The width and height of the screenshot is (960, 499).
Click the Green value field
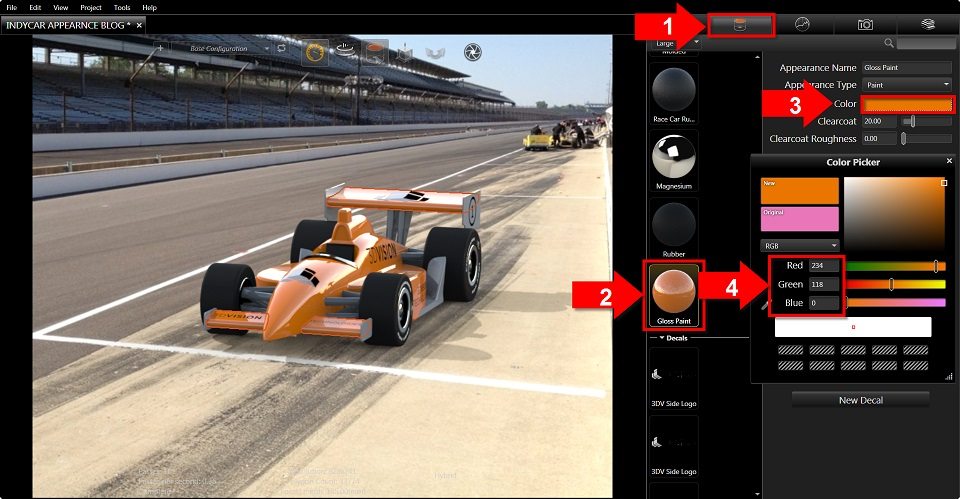click(x=824, y=284)
